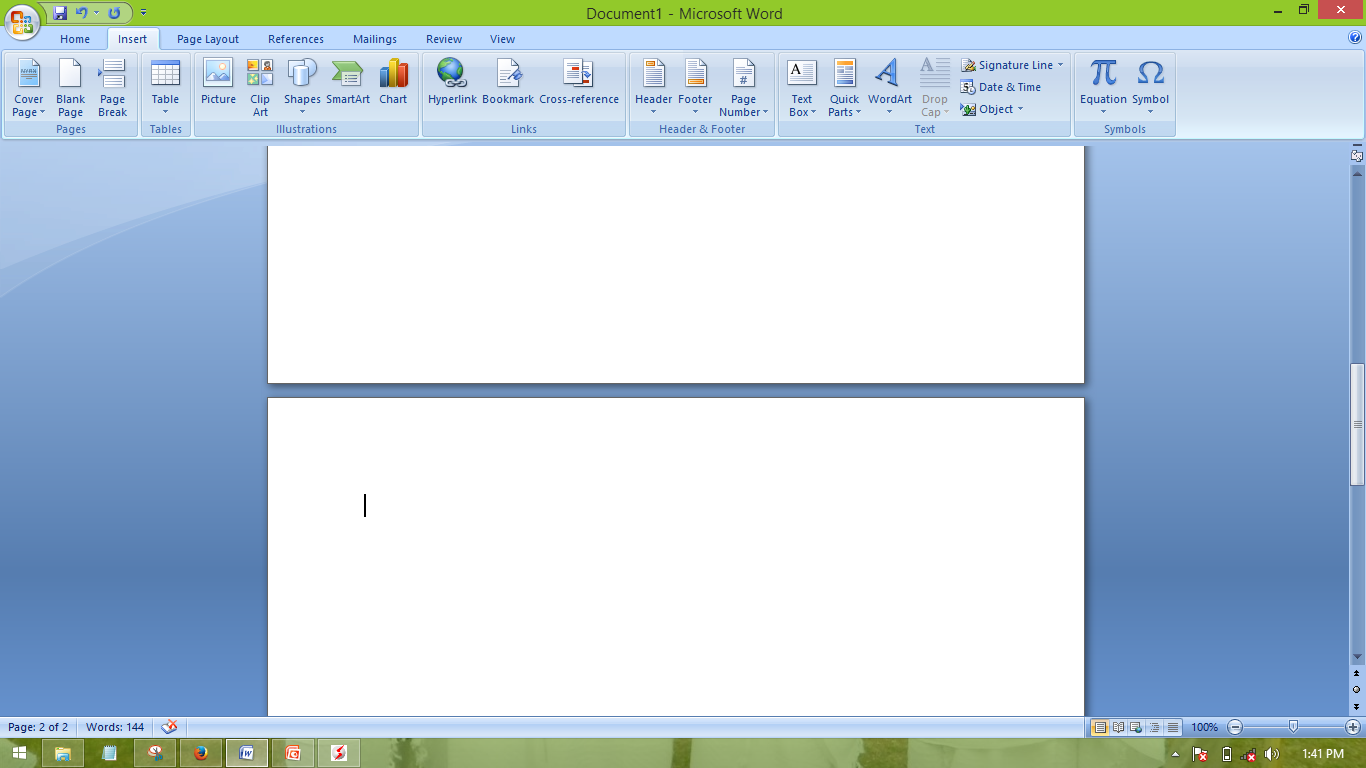Screen dimensions: 1366x768
Task: Click the scrollbar down arrow
Action: [x=1357, y=657]
